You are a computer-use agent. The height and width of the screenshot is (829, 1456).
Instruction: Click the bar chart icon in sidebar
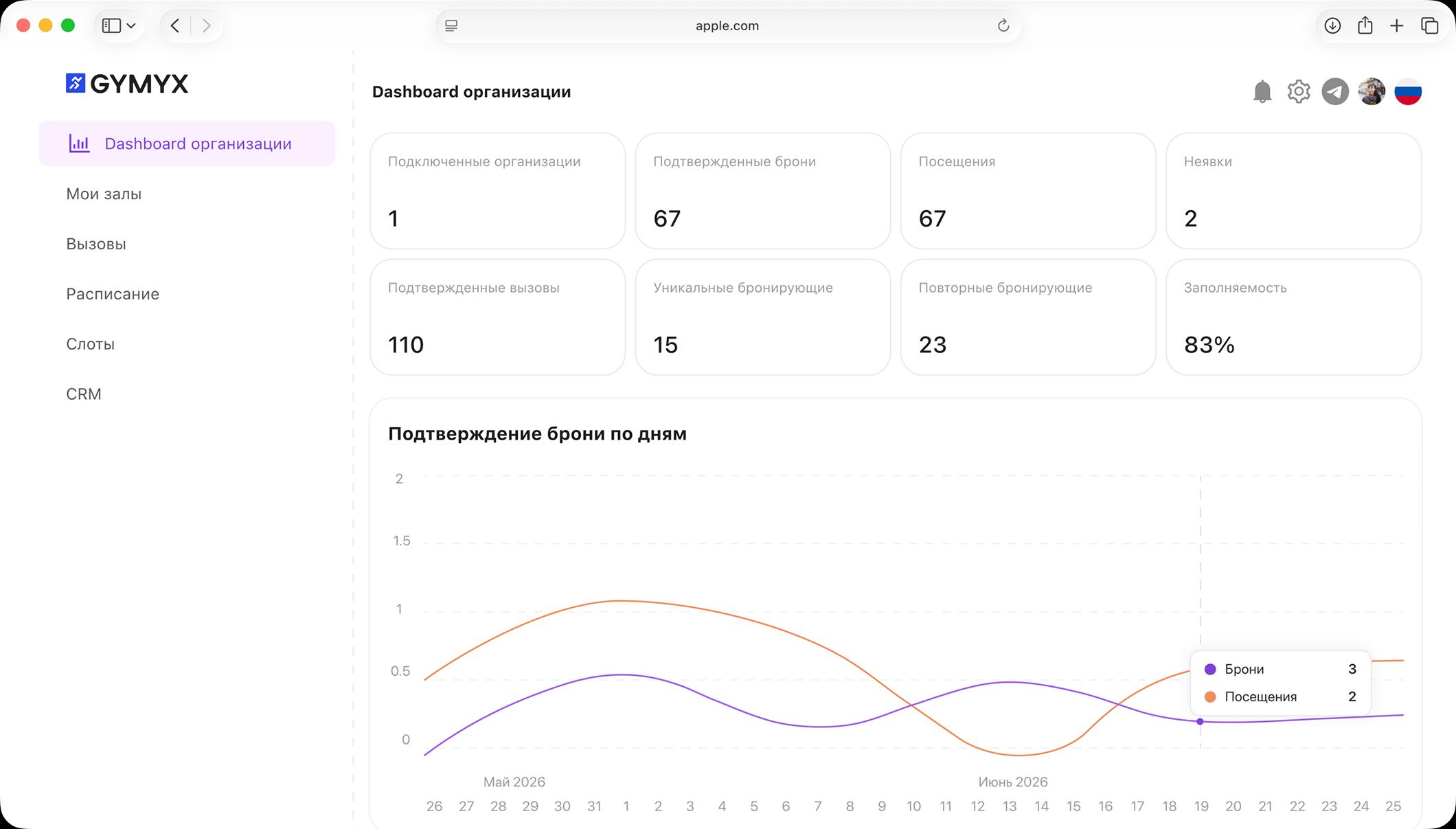pyautogui.click(x=79, y=144)
